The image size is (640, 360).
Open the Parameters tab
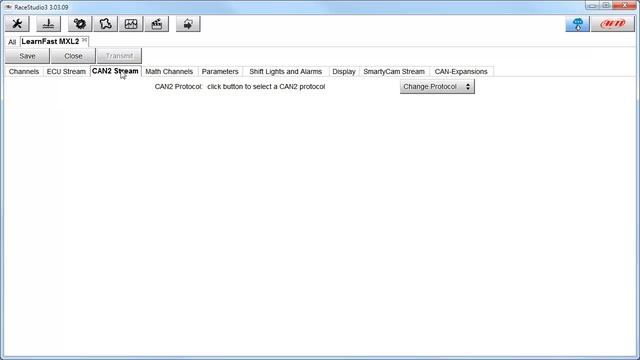click(220, 71)
